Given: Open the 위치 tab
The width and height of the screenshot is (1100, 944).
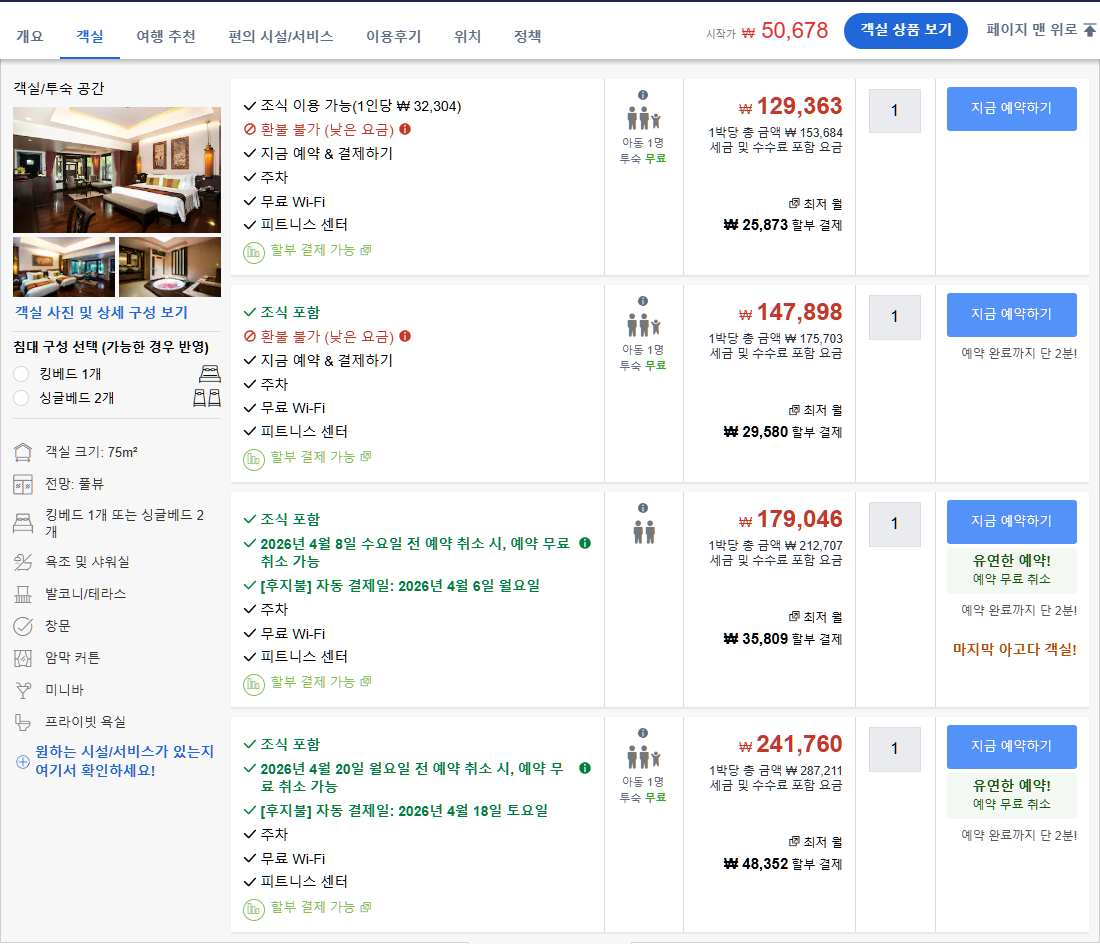Looking at the screenshot, I should point(467,36).
